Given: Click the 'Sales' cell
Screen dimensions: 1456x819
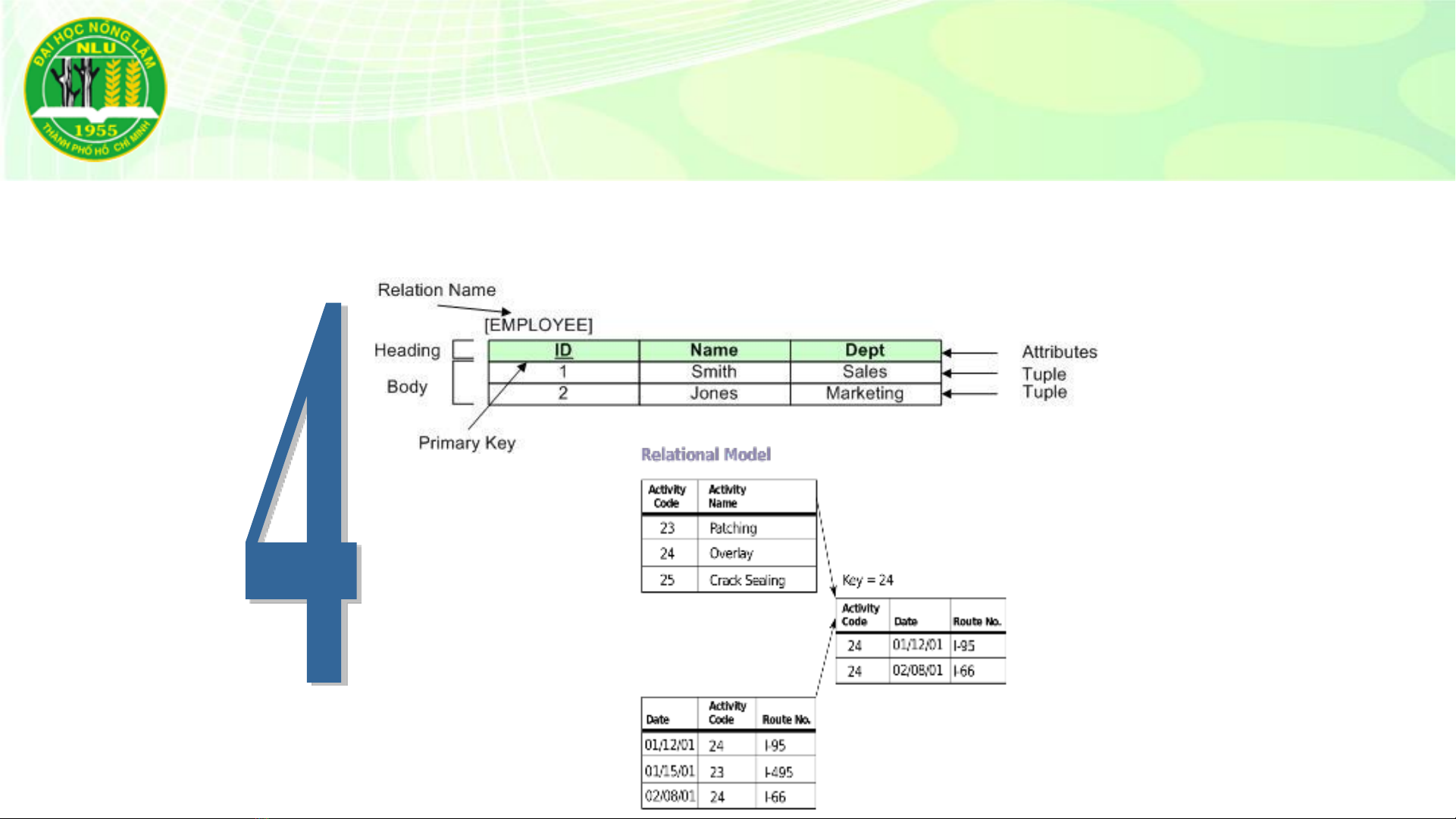Looking at the screenshot, I should 865,372.
